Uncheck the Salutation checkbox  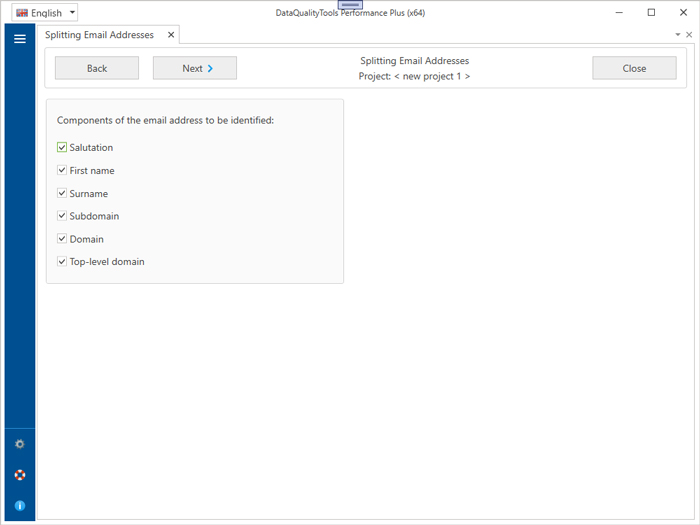[62, 147]
